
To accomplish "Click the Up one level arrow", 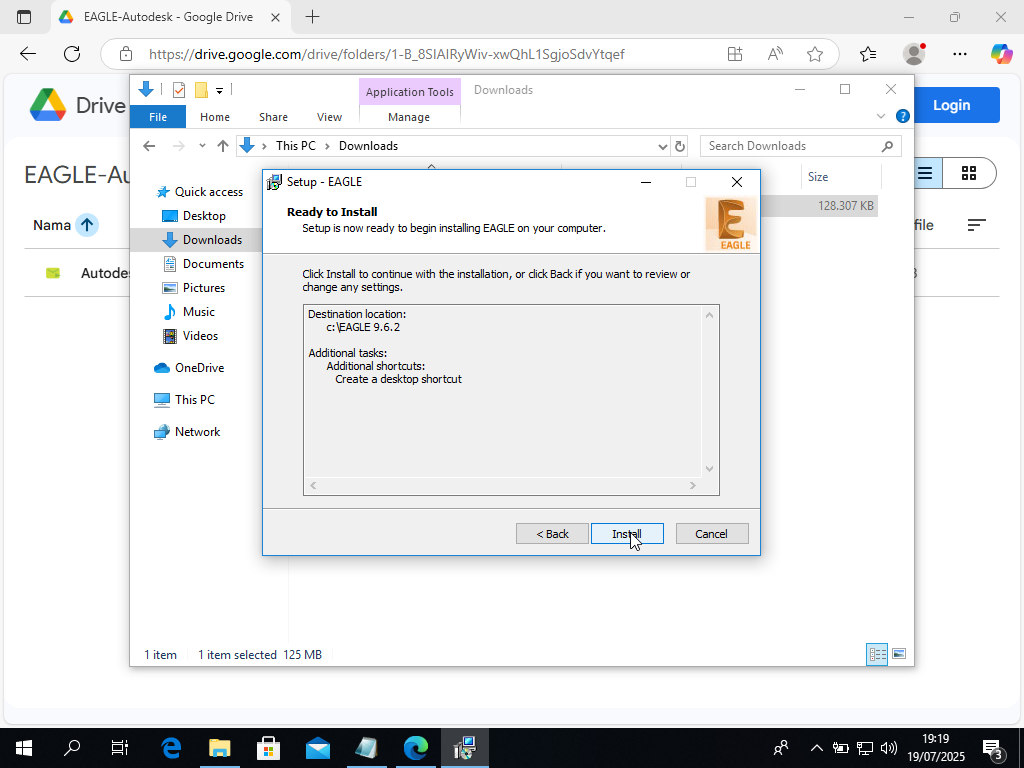I will [223, 146].
